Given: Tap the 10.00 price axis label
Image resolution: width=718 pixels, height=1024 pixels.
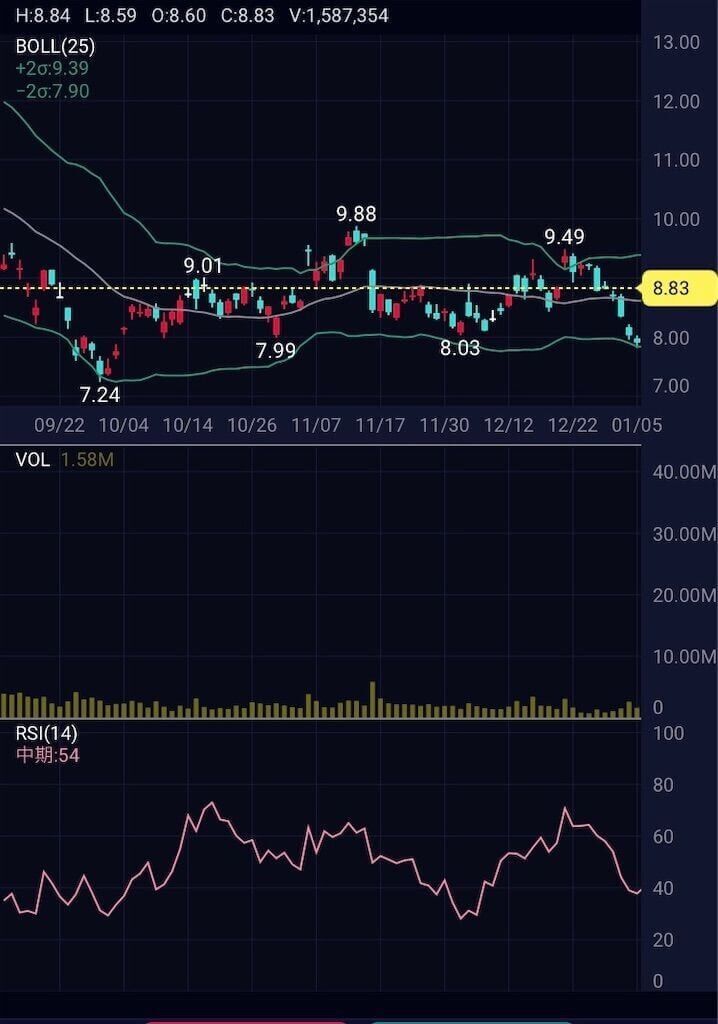Looking at the screenshot, I should [676, 219].
